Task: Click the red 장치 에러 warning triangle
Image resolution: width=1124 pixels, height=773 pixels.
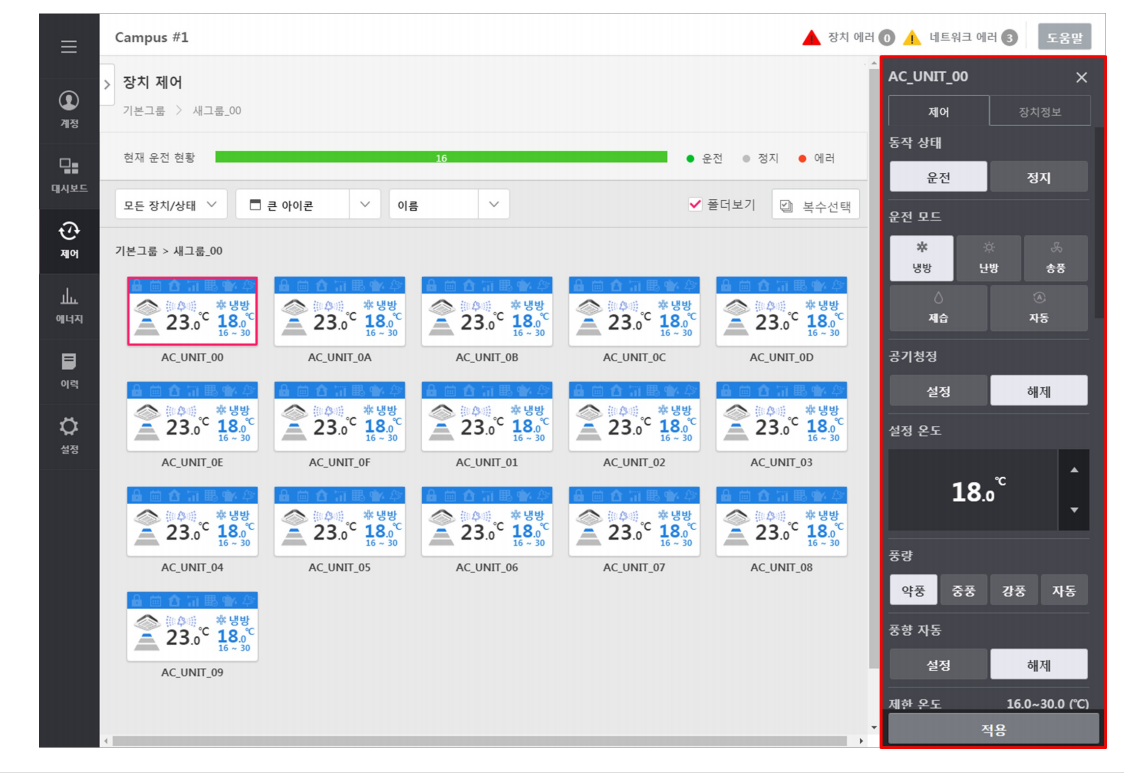Action: point(811,38)
